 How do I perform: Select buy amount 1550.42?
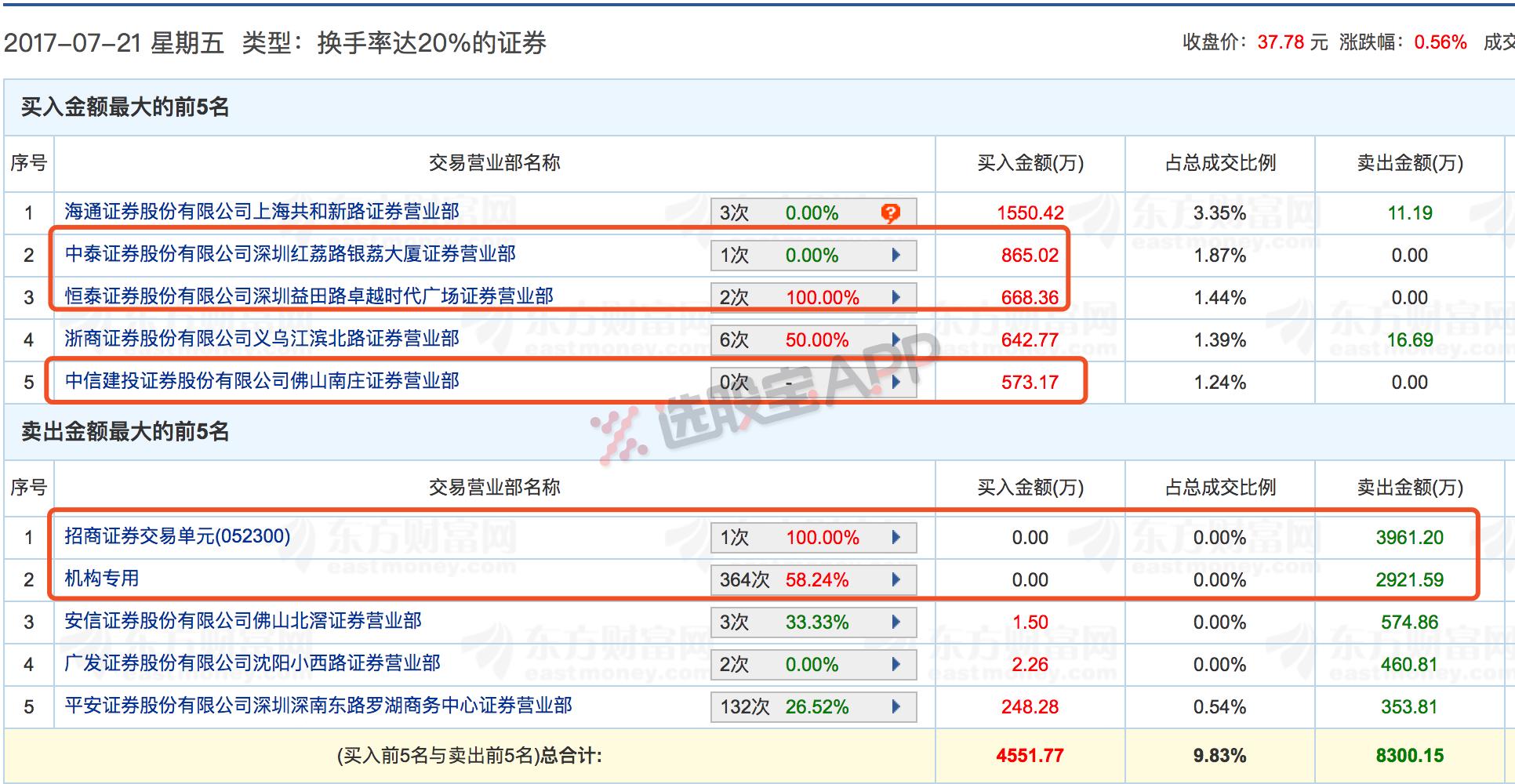1030,212
